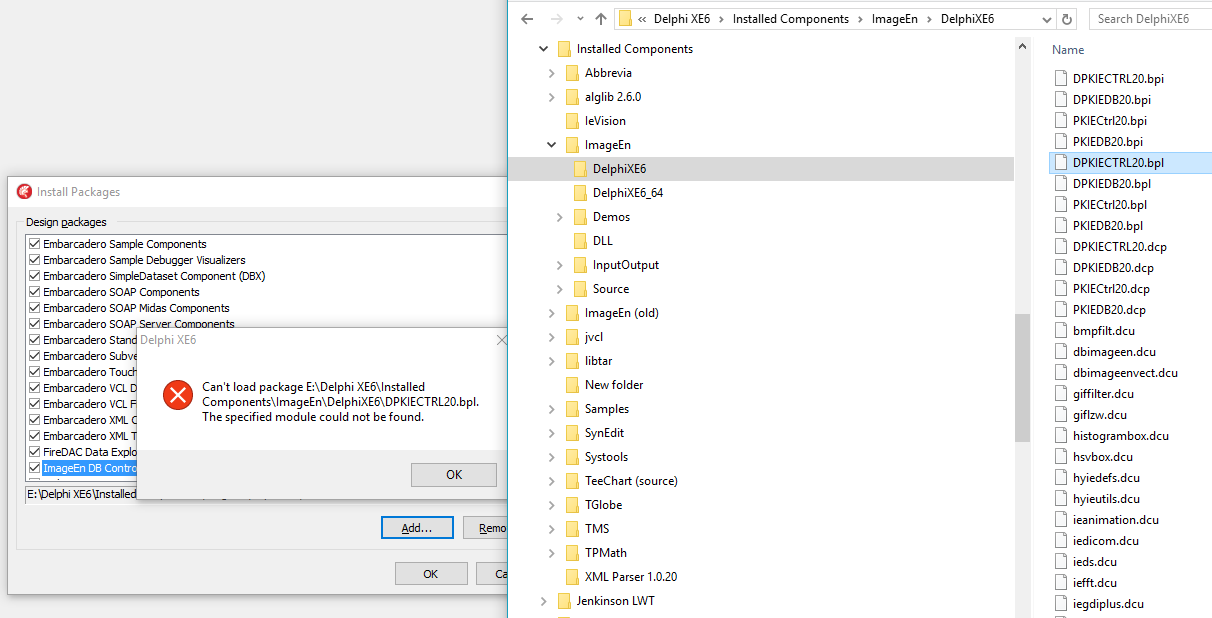The image size is (1212, 618).
Task: Sort files by the Name column header
Action: point(1068,50)
